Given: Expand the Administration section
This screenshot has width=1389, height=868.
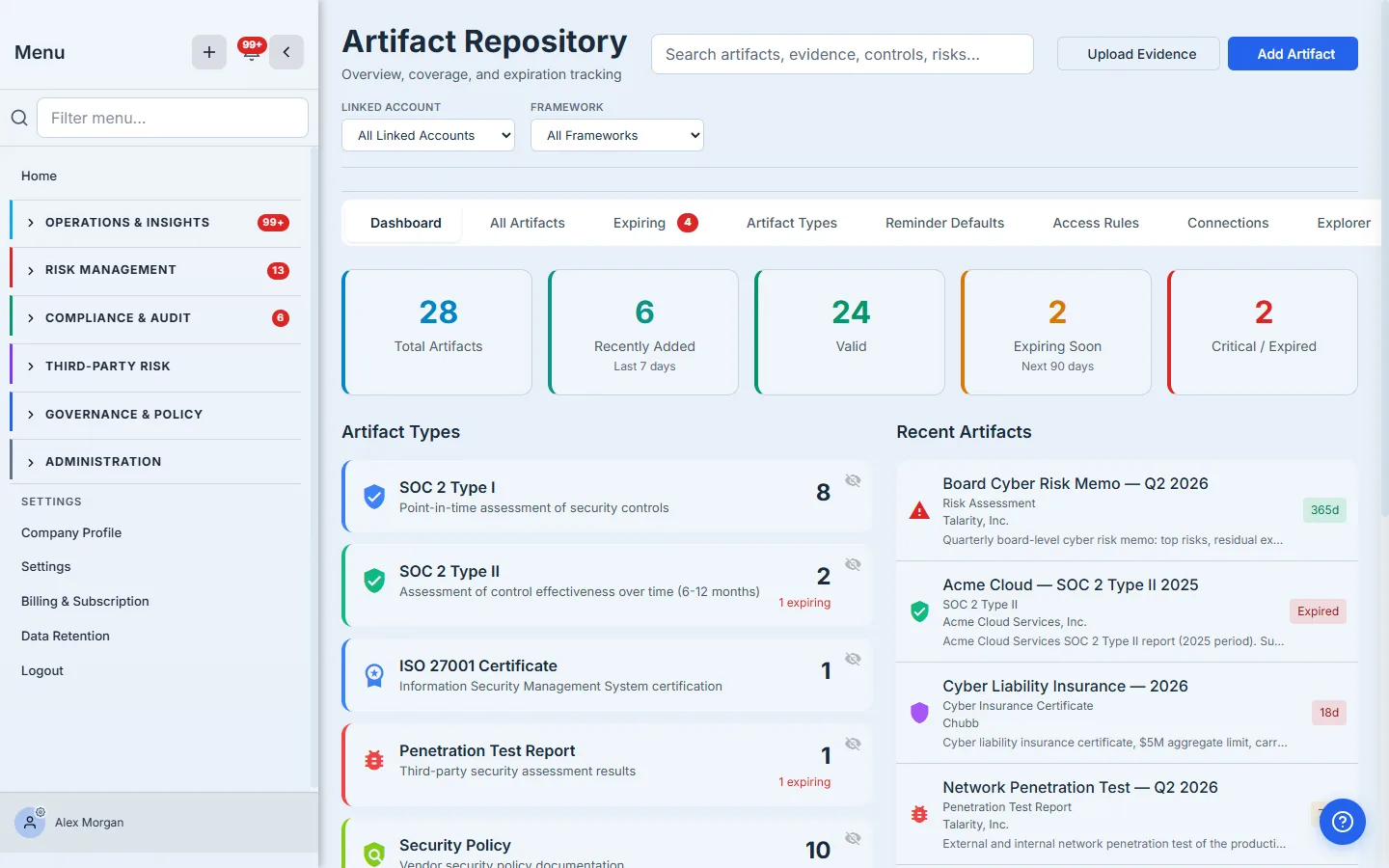Looking at the screenshot, I should click(x=155, y=462).
